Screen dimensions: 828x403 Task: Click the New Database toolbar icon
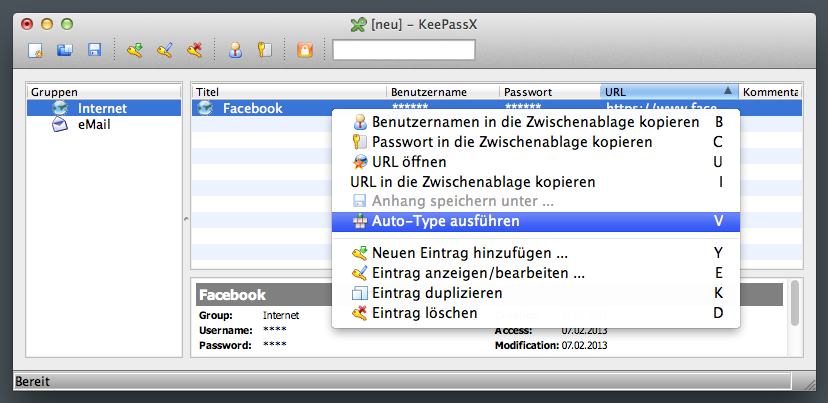(x=35, y=51)
